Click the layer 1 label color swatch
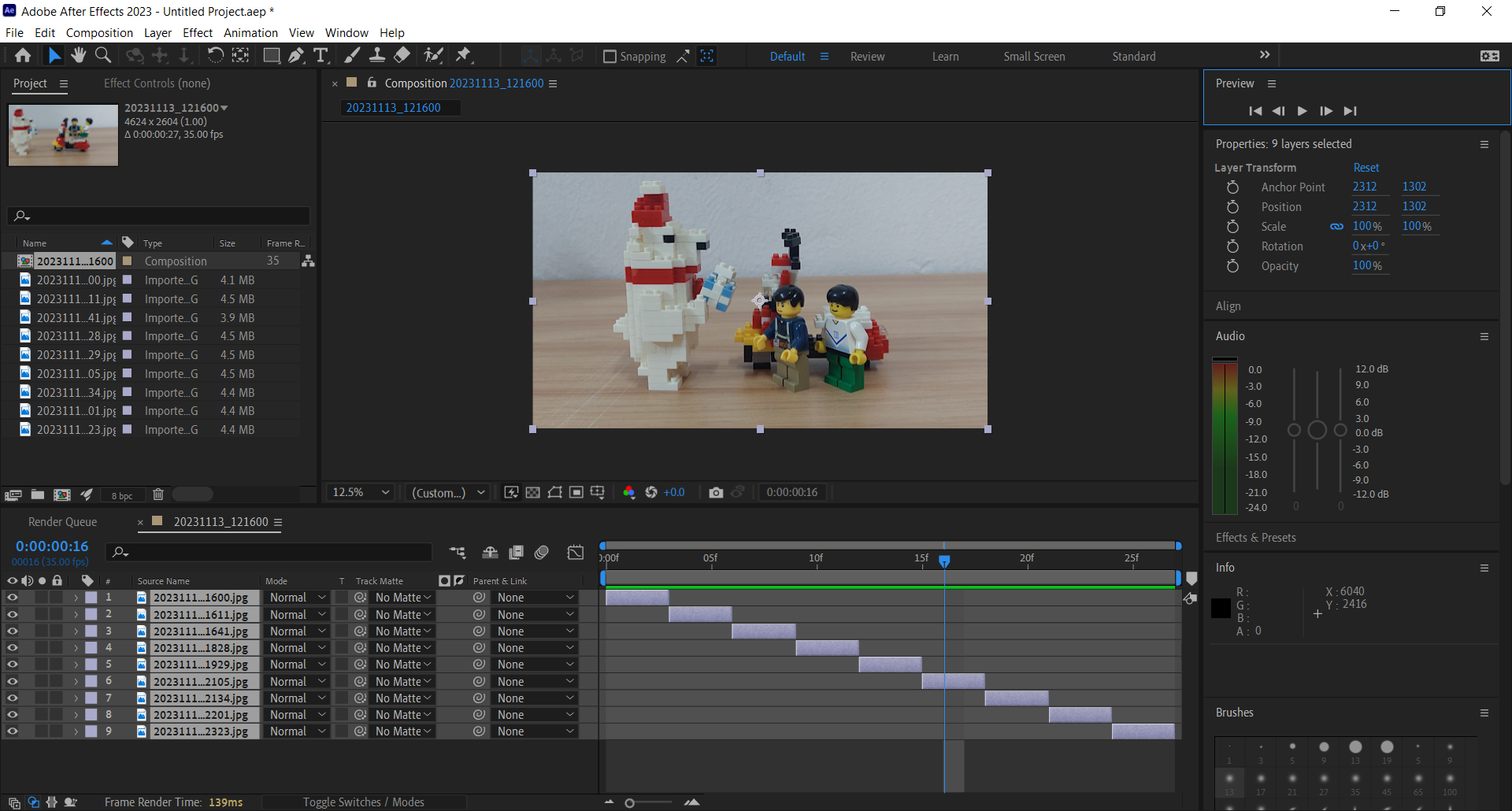Viewport: 1512px width, 811px height. pyautogui.click(x=91, y=598)
